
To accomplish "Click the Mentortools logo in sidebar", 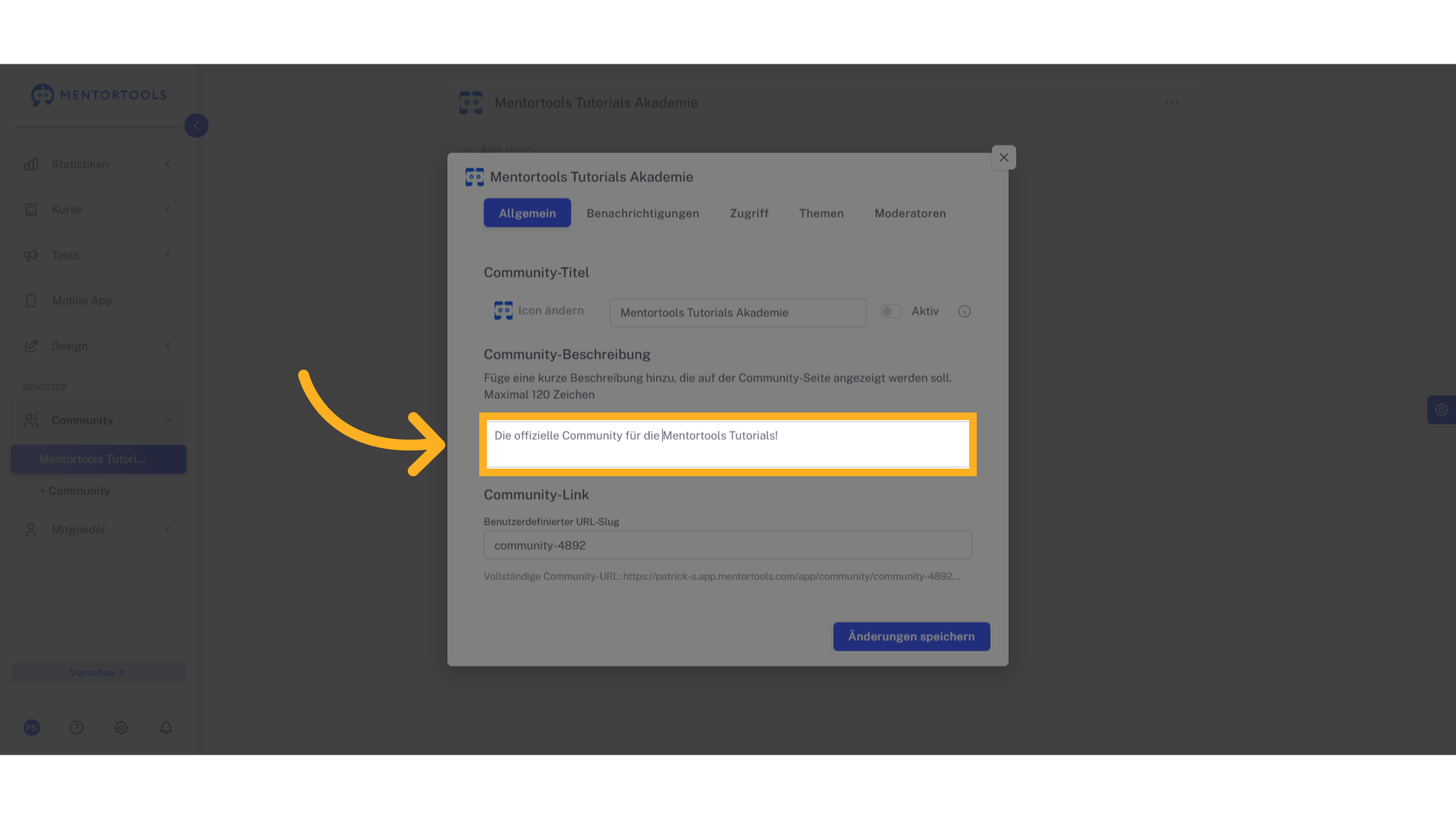I will pos(99,95).
